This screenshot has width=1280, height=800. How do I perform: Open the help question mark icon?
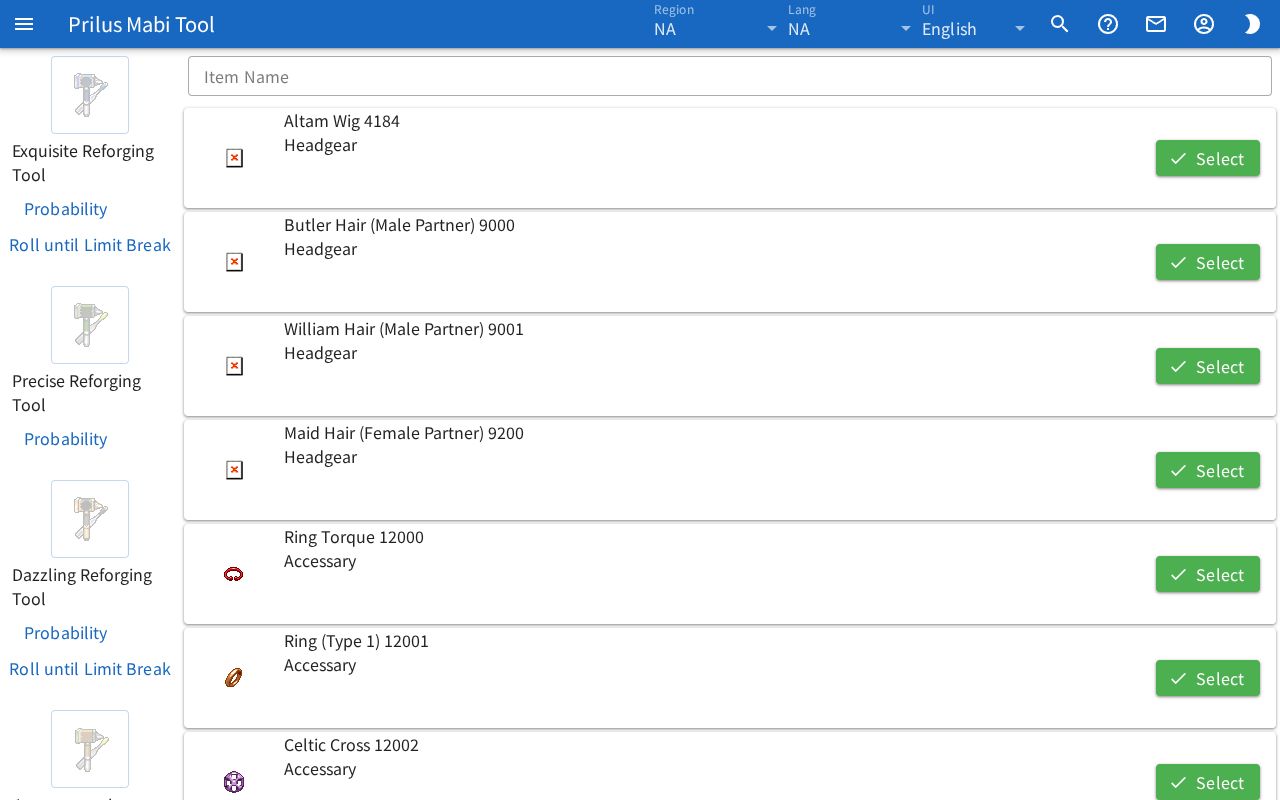point(1108,24)
